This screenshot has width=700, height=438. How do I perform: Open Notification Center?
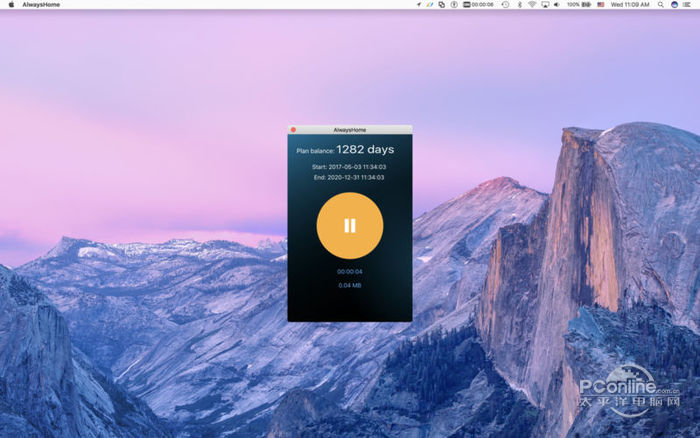click(x=687, y=4)
